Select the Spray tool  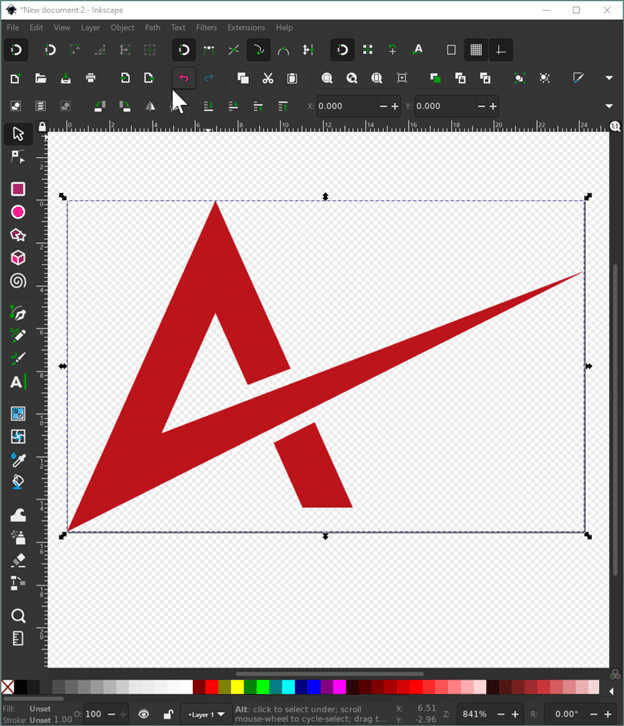click(x=18, y=538)
